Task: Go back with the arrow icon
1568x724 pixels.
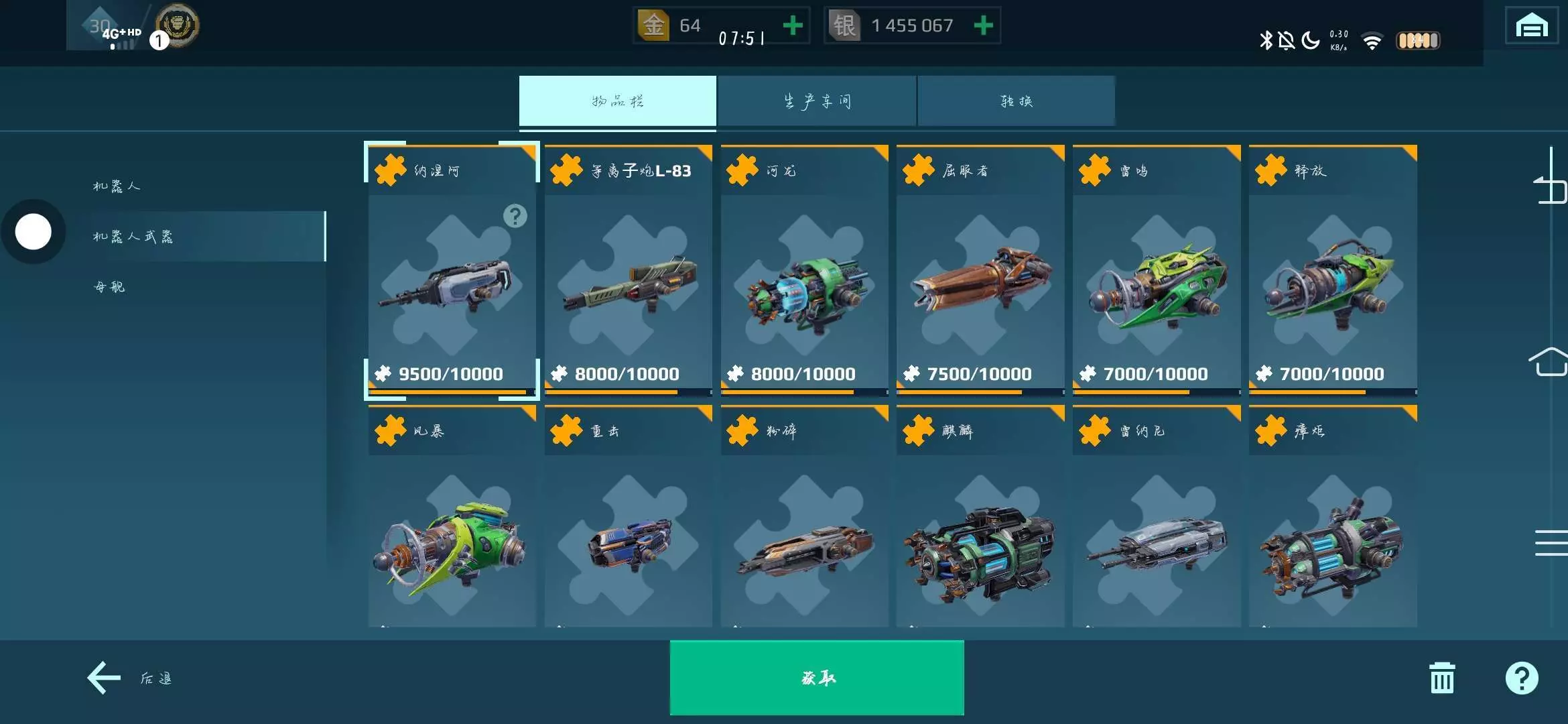Action: (104, 678)
